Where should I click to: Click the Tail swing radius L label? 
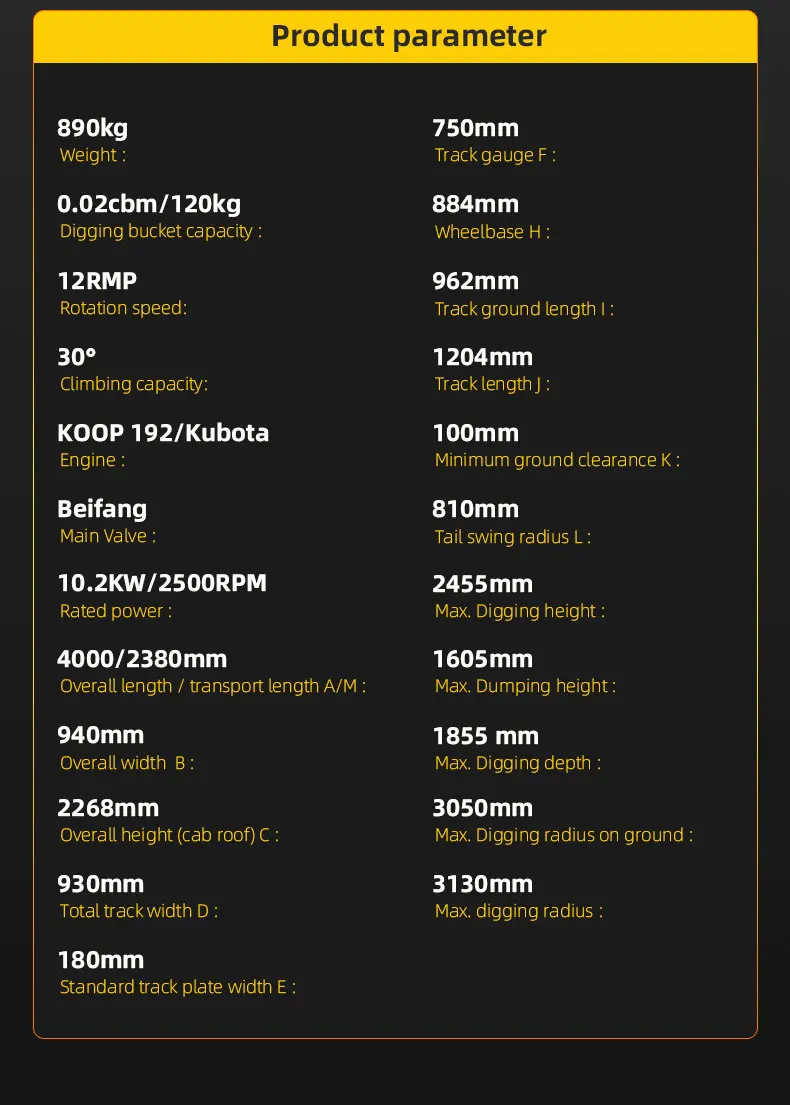click(513, 537)
